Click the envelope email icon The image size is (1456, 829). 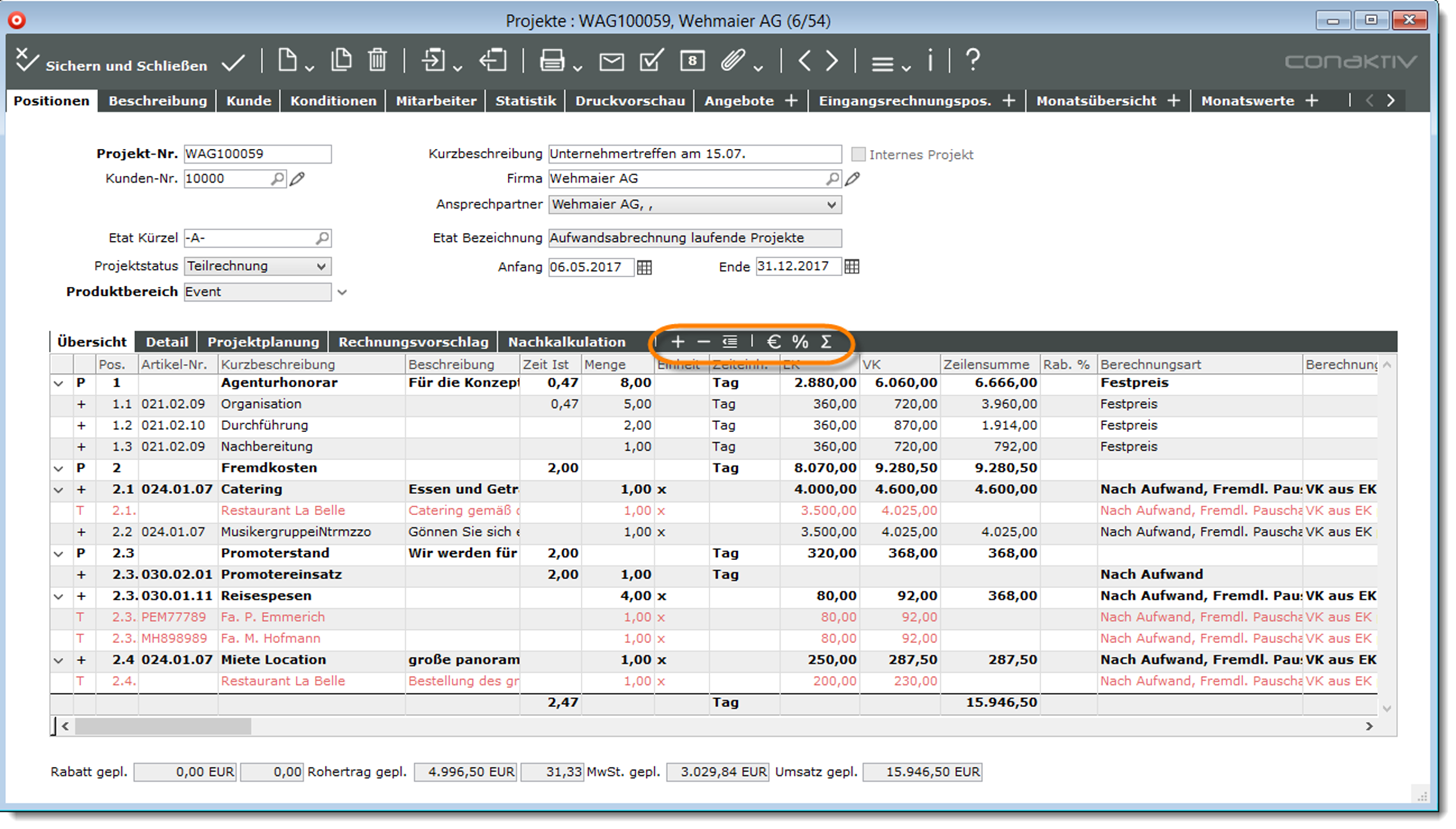tap(612, 62)
